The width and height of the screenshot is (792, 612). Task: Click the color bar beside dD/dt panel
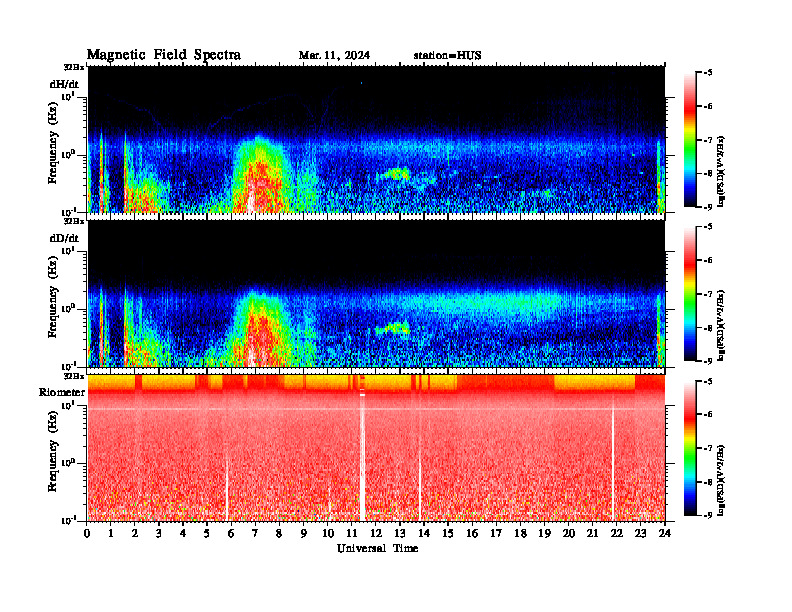pos(689,294)
